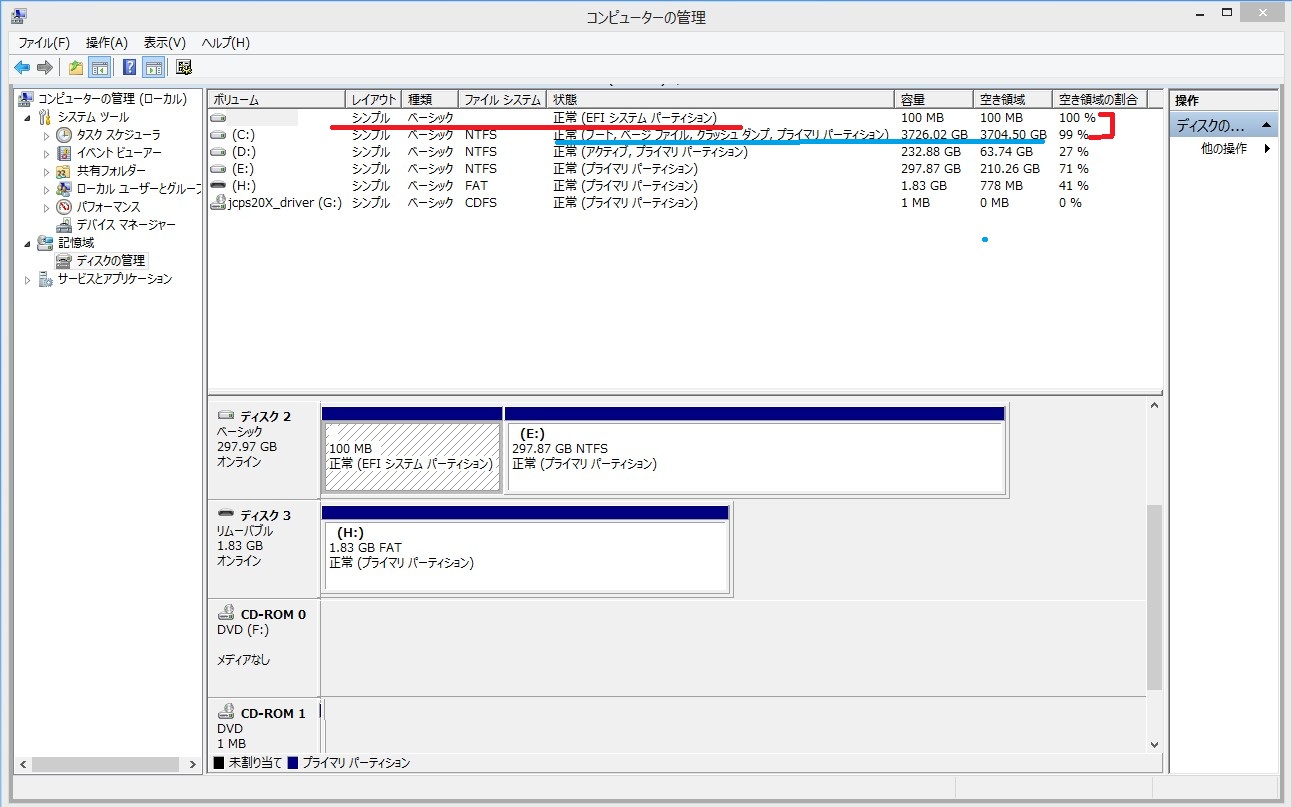Click the 記憶域 storage icon
Screen dimensions: 1292x807
pos(45,243)
